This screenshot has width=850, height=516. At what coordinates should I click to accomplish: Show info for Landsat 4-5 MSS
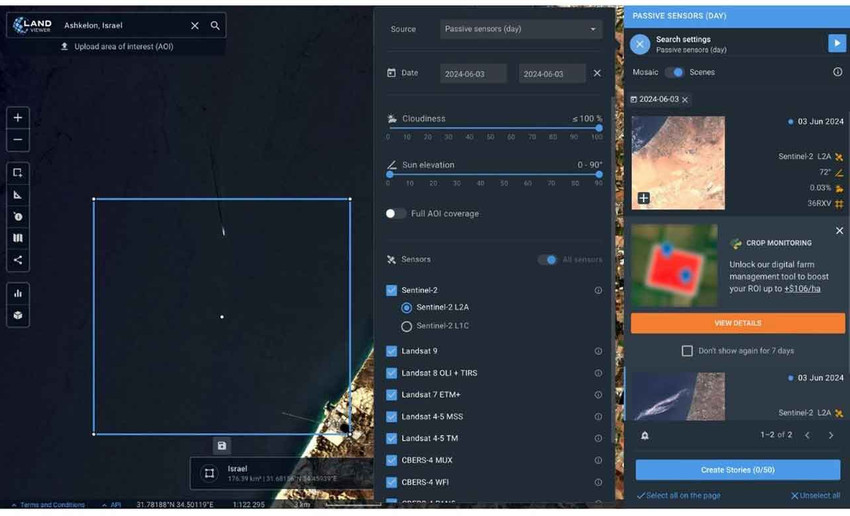(x=598, y=417)
